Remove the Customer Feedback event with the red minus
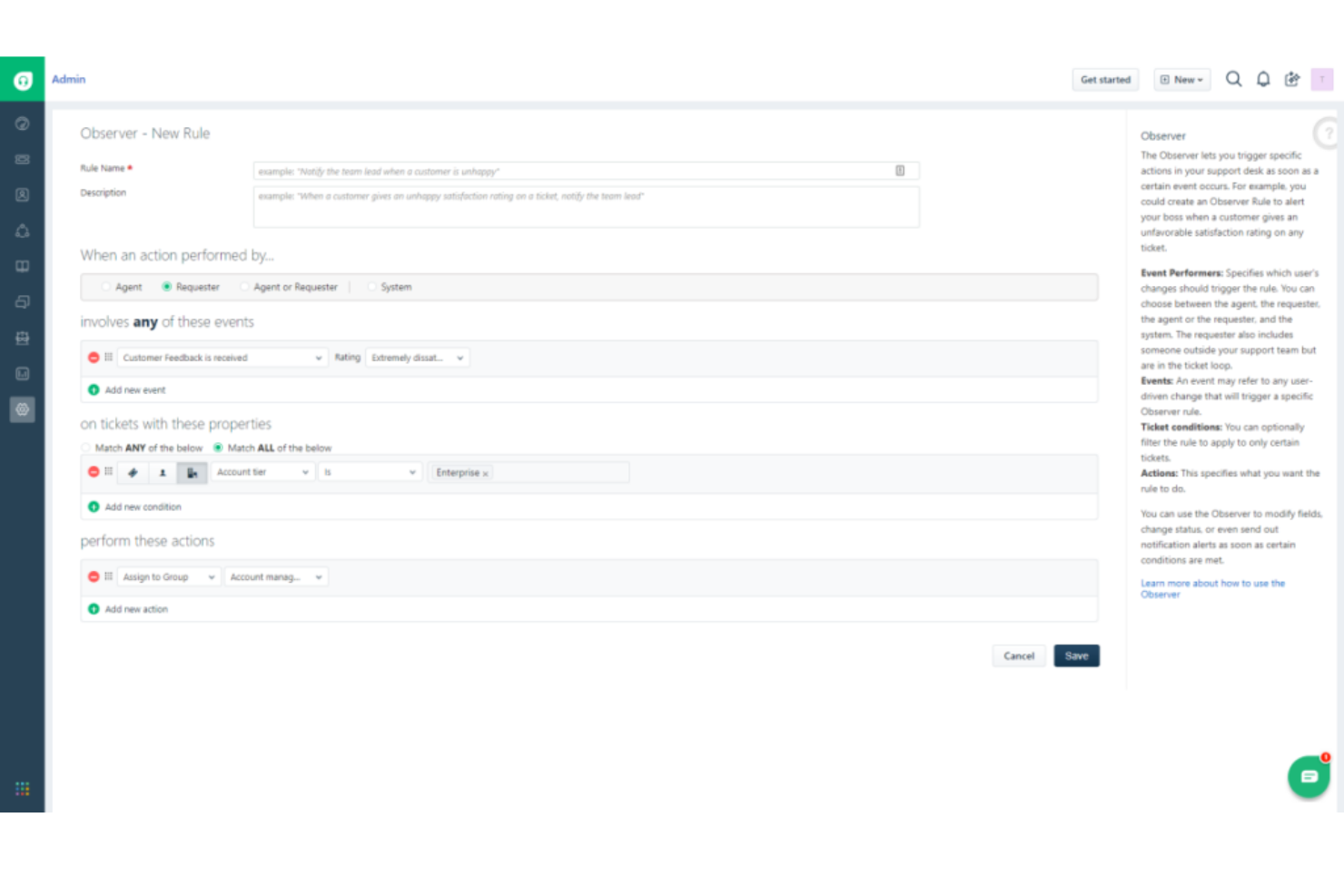 [94, 357]
